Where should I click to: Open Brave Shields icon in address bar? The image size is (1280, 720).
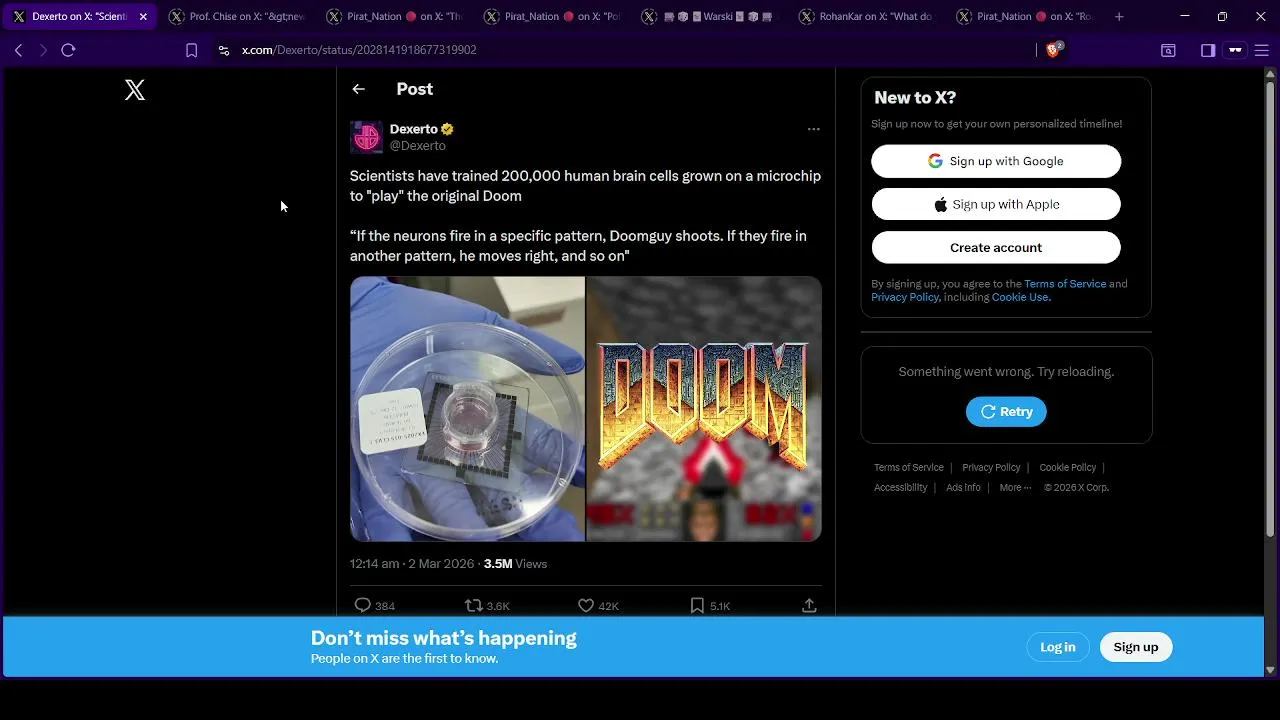click(1053, 49)
